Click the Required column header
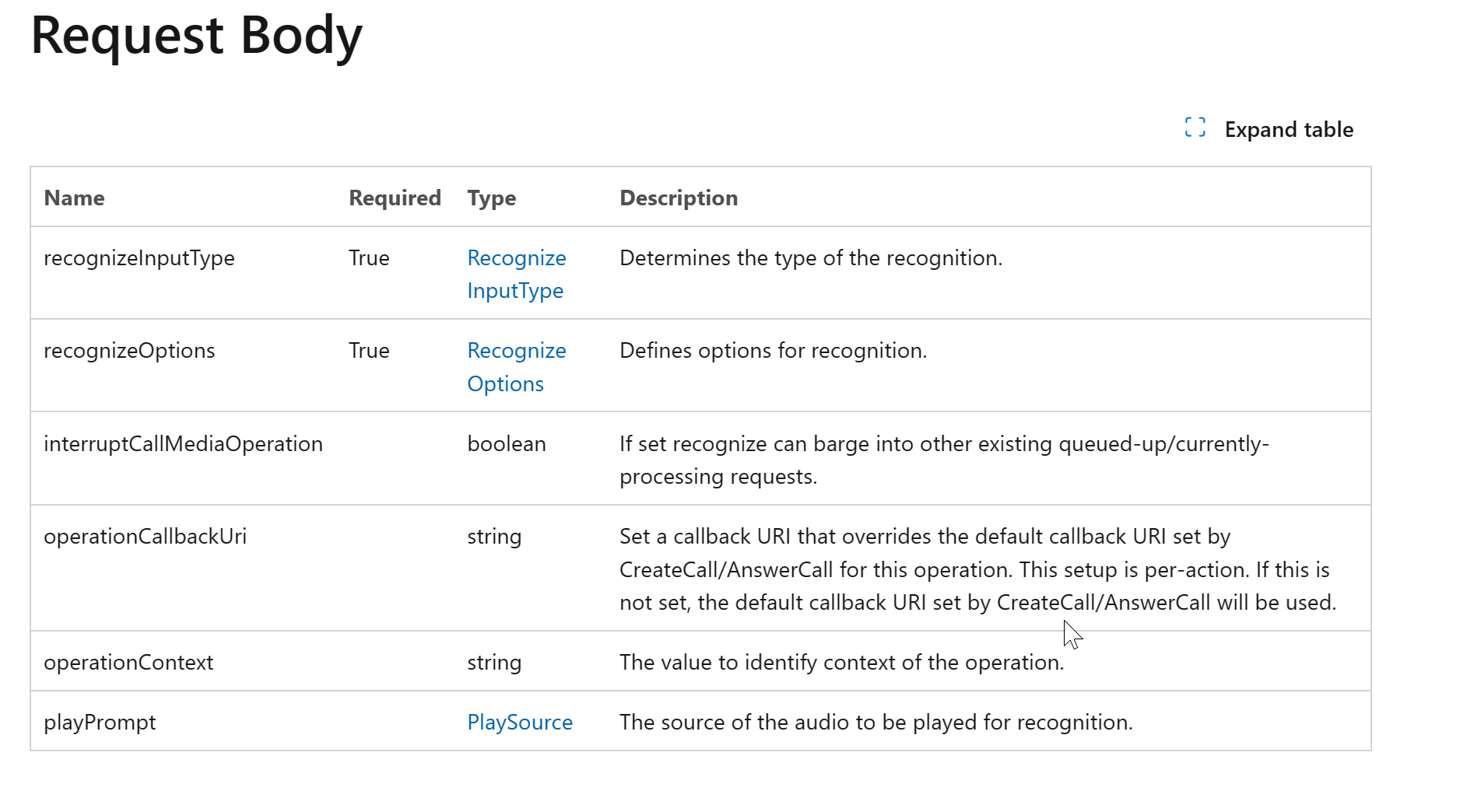Screen dimensions: 1481x812 (x=395, y=198)
